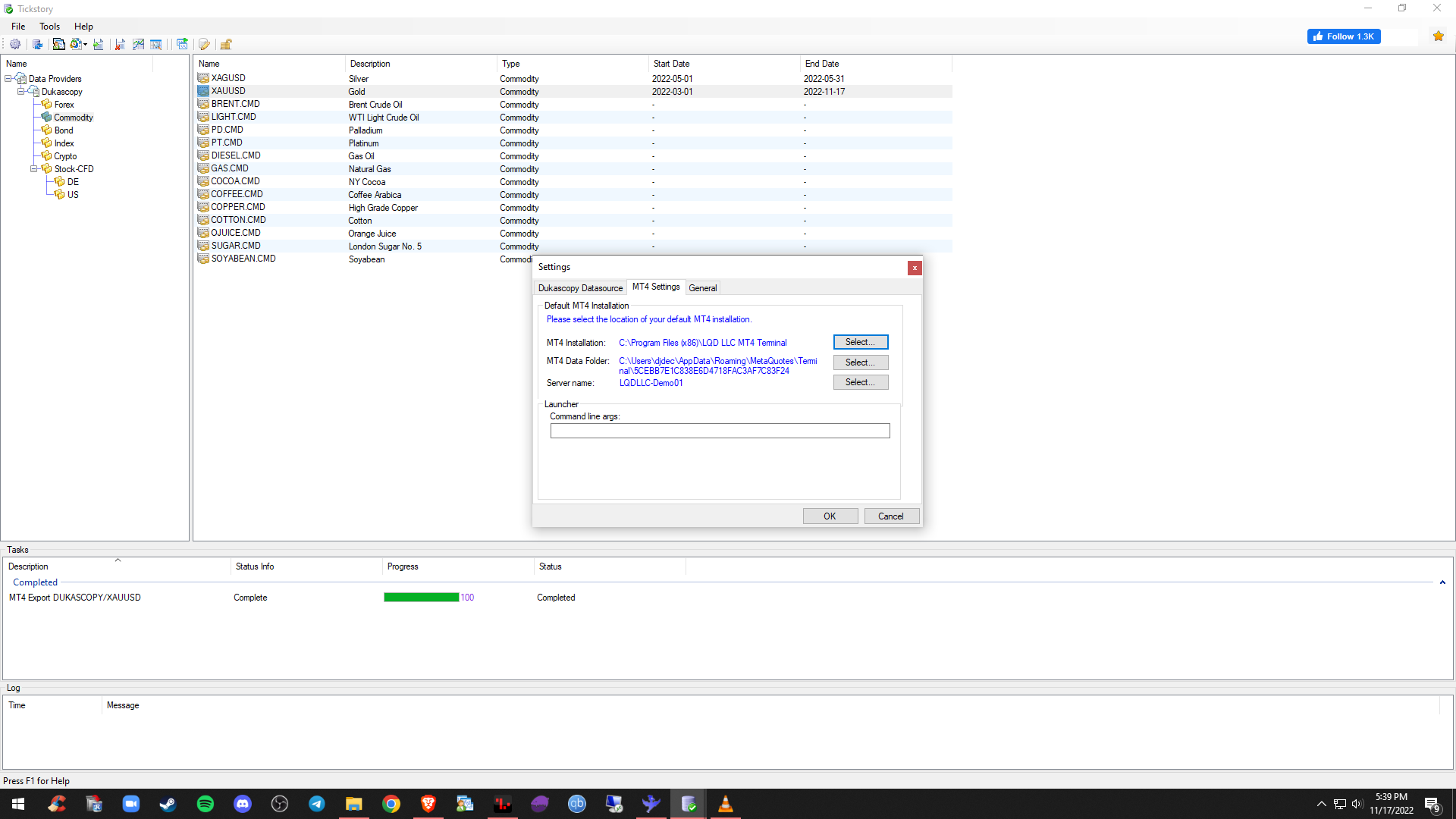Open Zoom from the taskbar
The height and width of the screenshot is (819, 1456).
(130, 804)
